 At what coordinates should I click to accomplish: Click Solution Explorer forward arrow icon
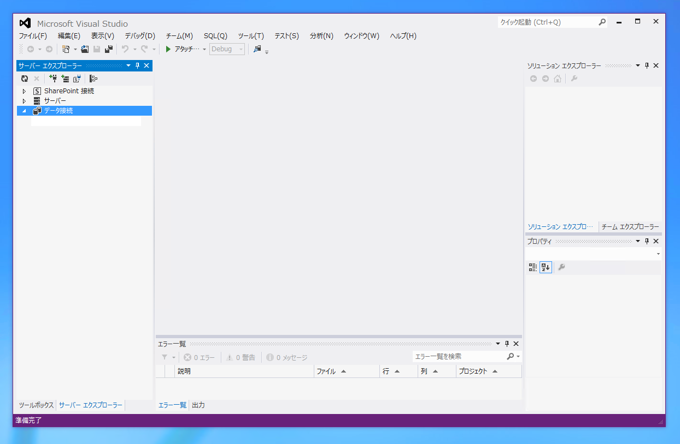(546, 78)
